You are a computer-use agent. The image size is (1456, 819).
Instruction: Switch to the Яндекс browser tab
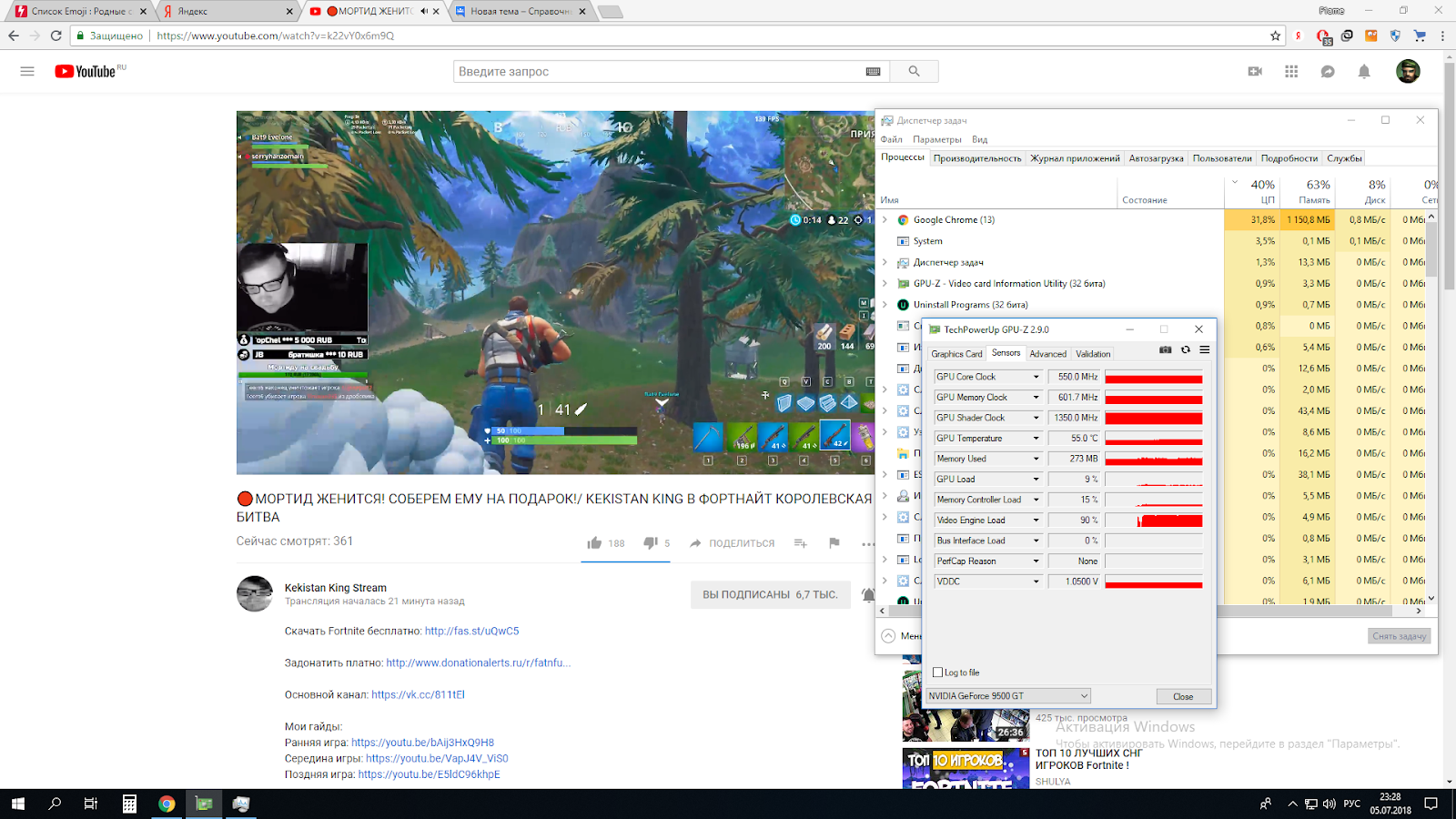pos(227,11)
